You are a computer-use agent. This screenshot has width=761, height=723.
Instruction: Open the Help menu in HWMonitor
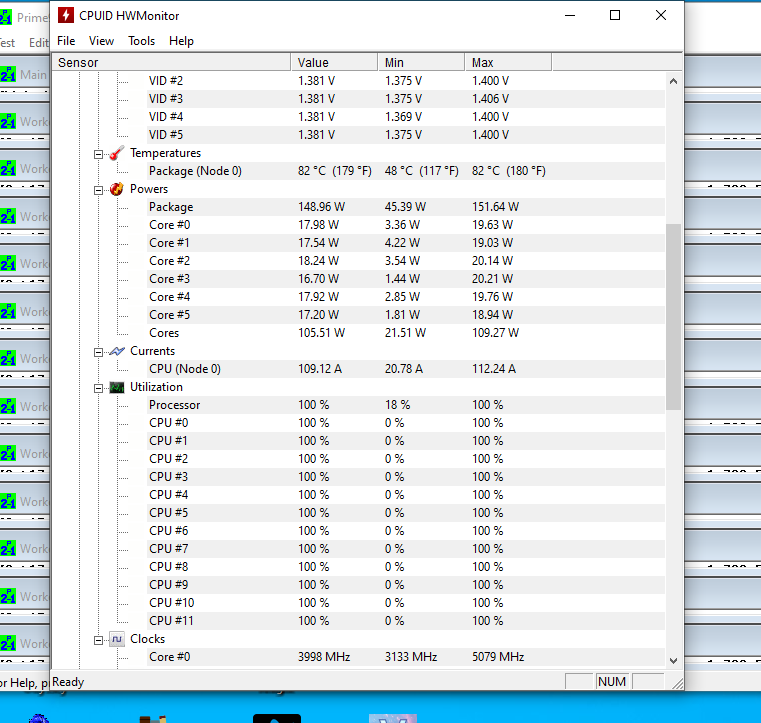pyautogui.click(x=181, y=41)
